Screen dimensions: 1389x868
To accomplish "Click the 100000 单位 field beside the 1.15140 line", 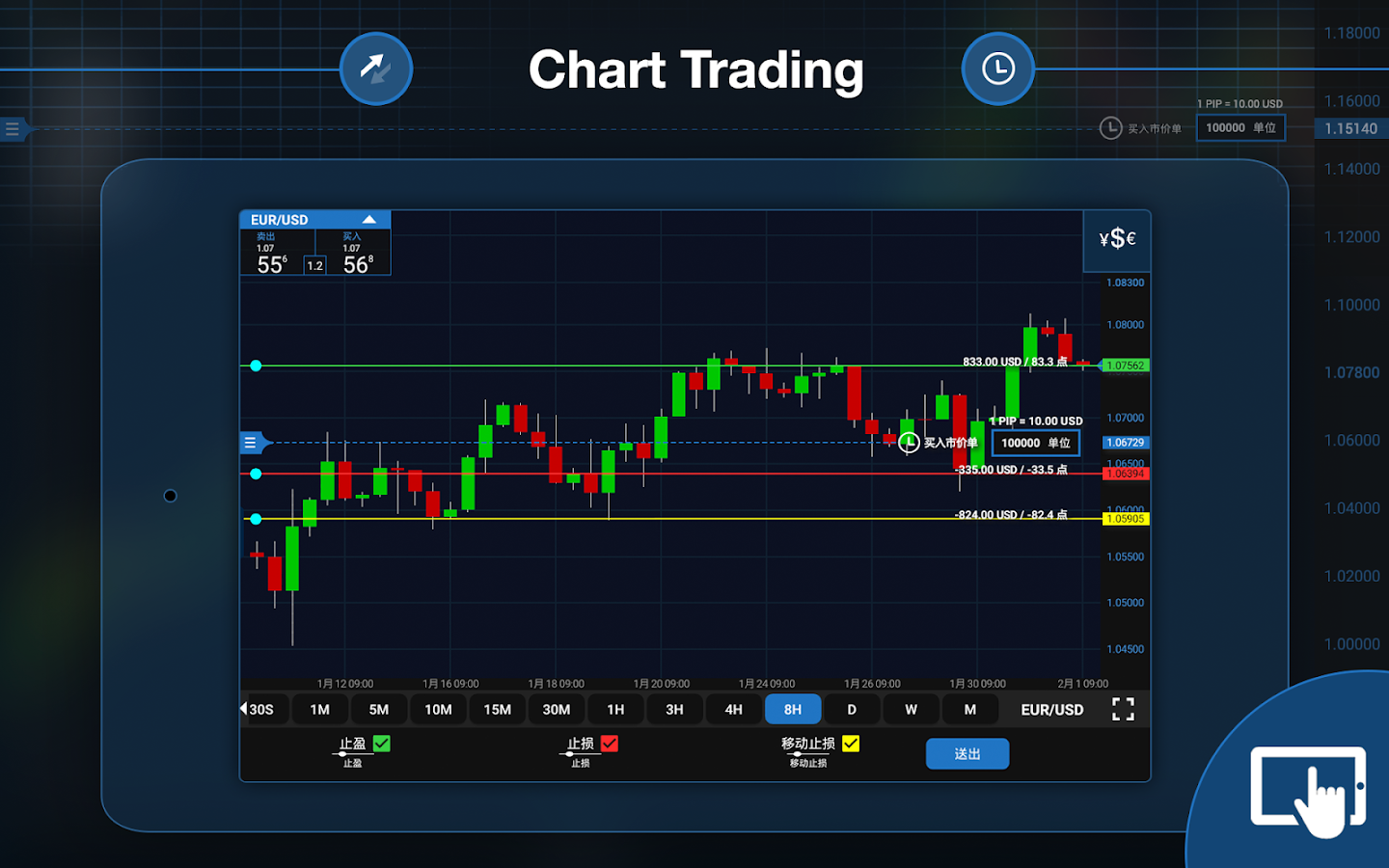I will point(1241,127).
